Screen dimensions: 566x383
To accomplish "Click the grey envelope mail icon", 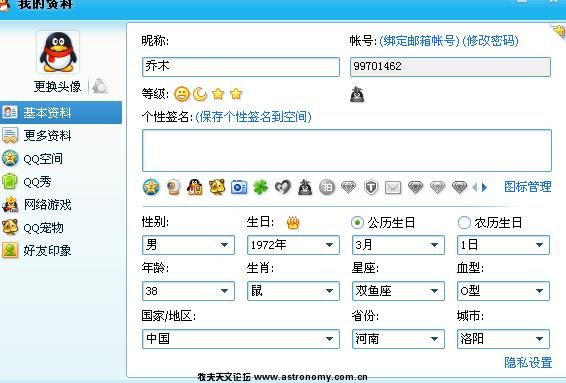I will pos(393,187).
